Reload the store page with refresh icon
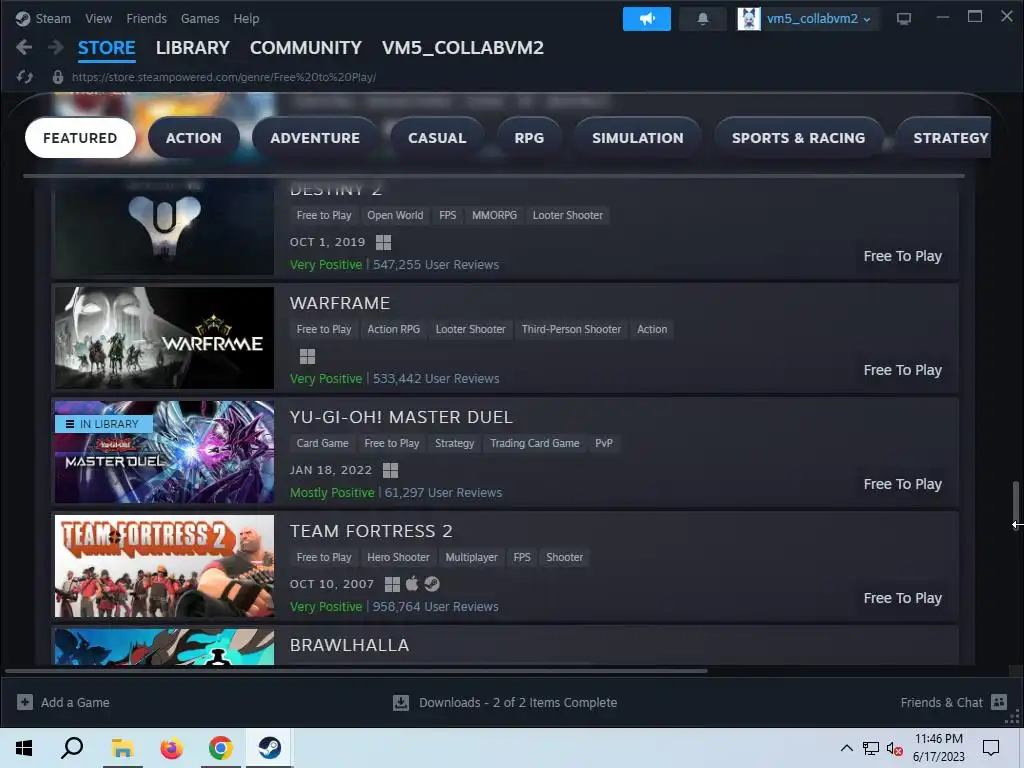Screen dimensions: 1024x768 [x=25, y=77]
